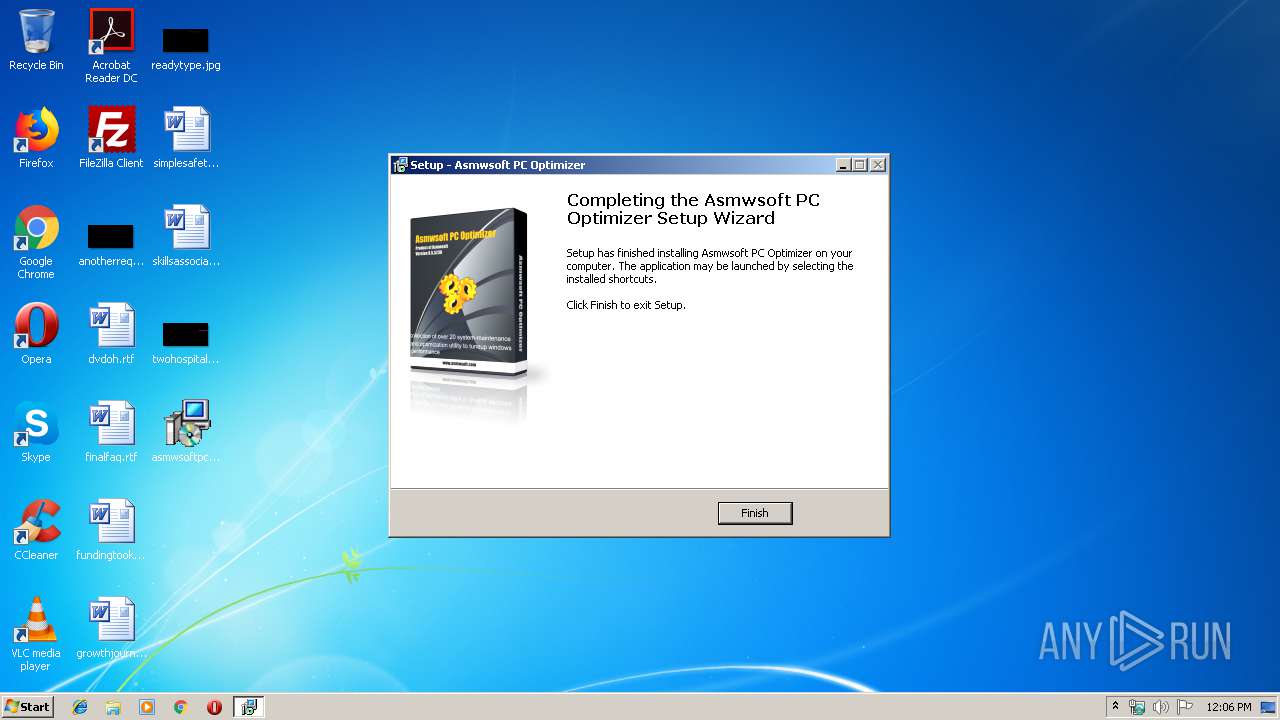Minimize the Setup window

click(x=843, y=165)
